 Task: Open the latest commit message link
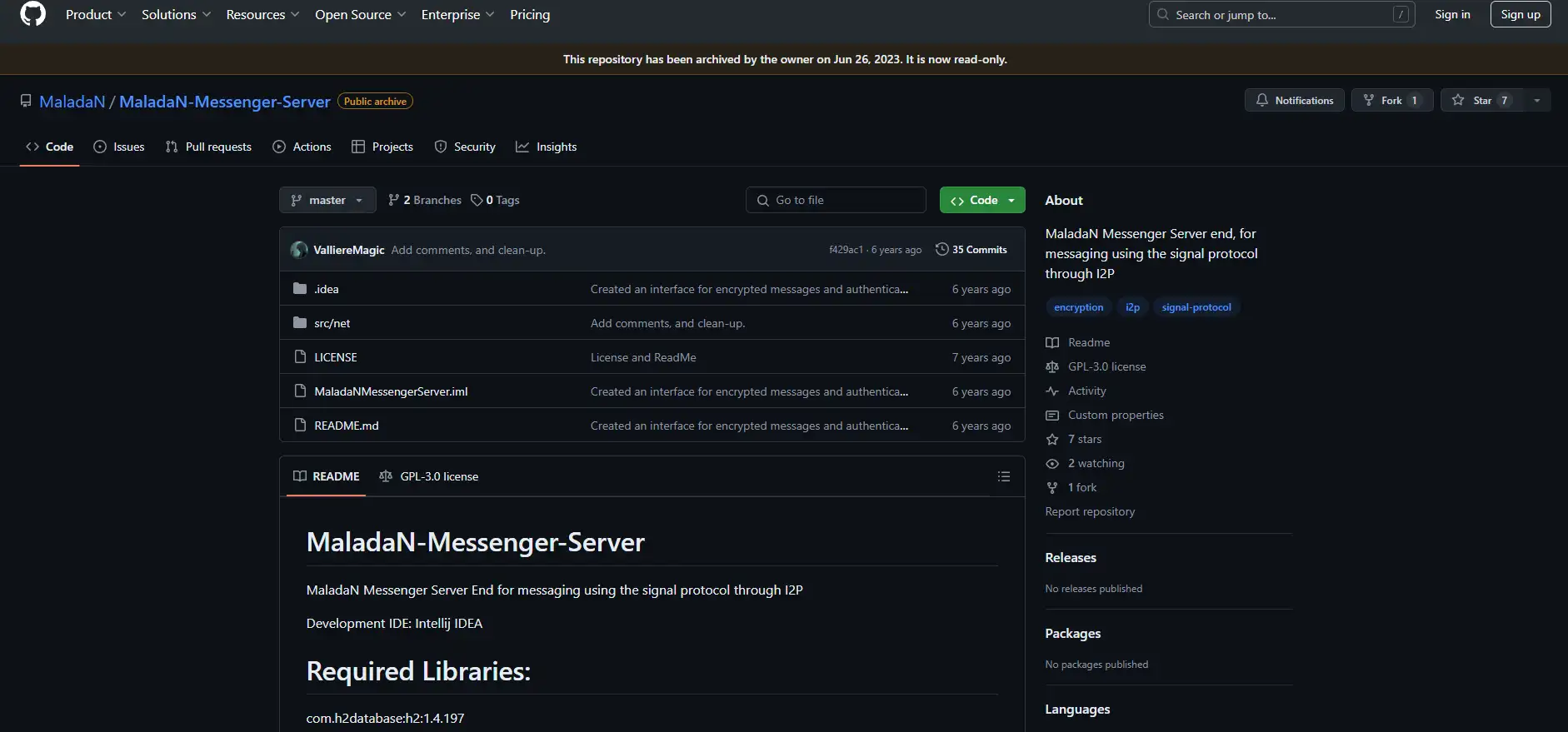point(468,250)
